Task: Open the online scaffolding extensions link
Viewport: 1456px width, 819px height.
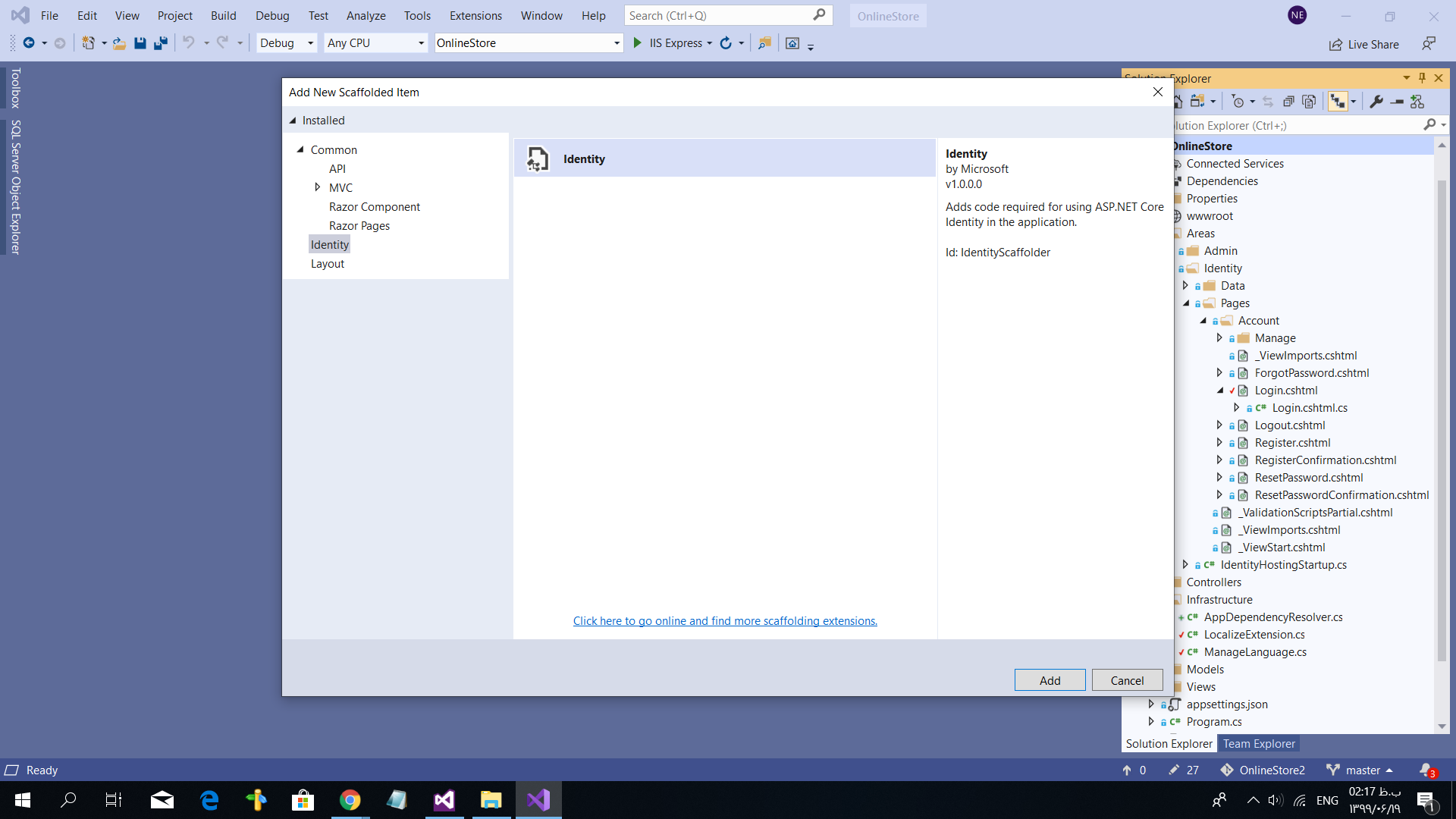Action: point(725,621)
